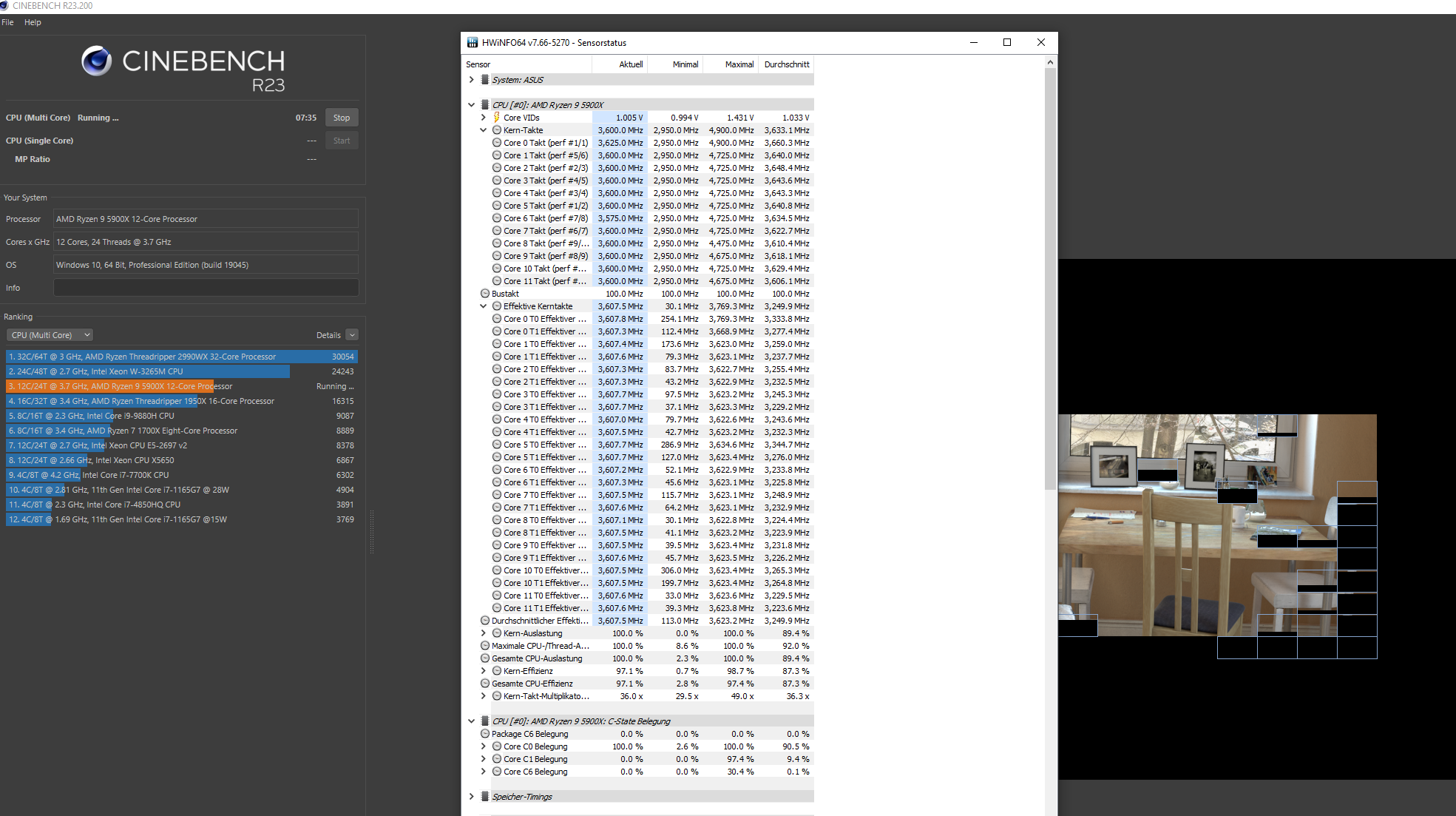This screenshot has width=1456, height=816.
Task: Collapse the Kern-Takte tree node
Action: tap(484, 130)
